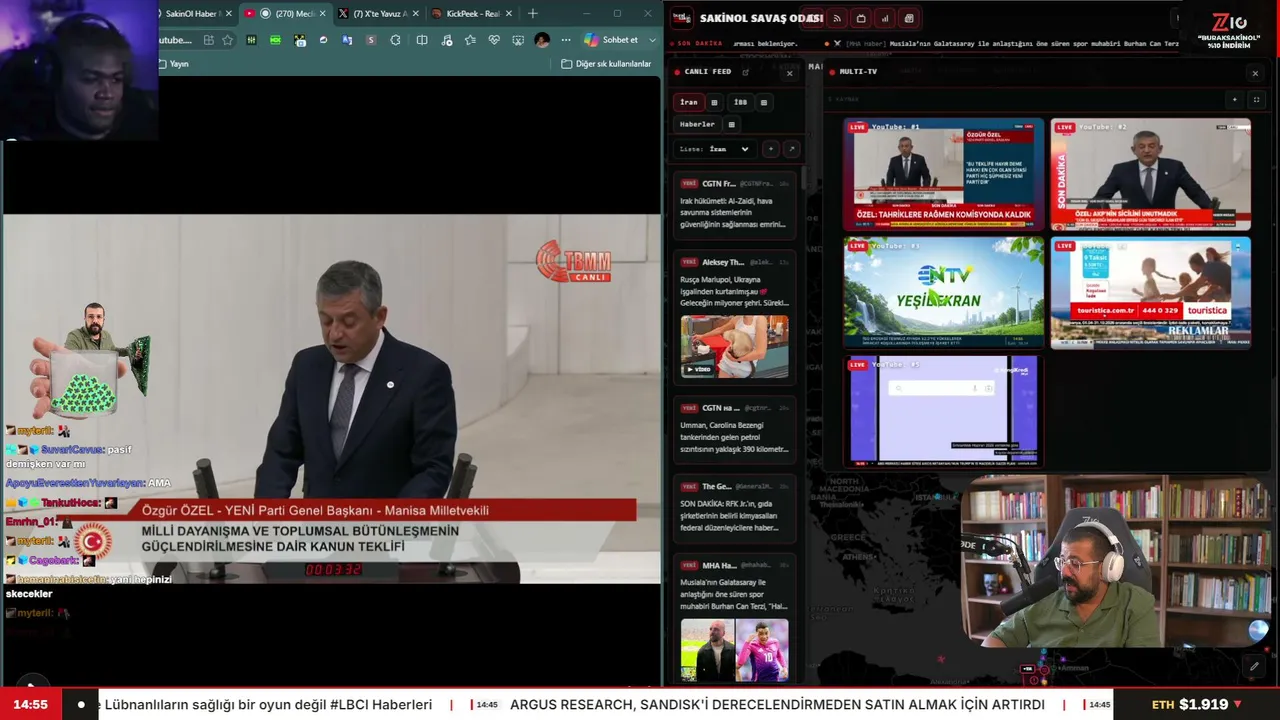Play the video in Aleksey's post
The height and width of the screenshot is (720, 1280).
point(735,347)
